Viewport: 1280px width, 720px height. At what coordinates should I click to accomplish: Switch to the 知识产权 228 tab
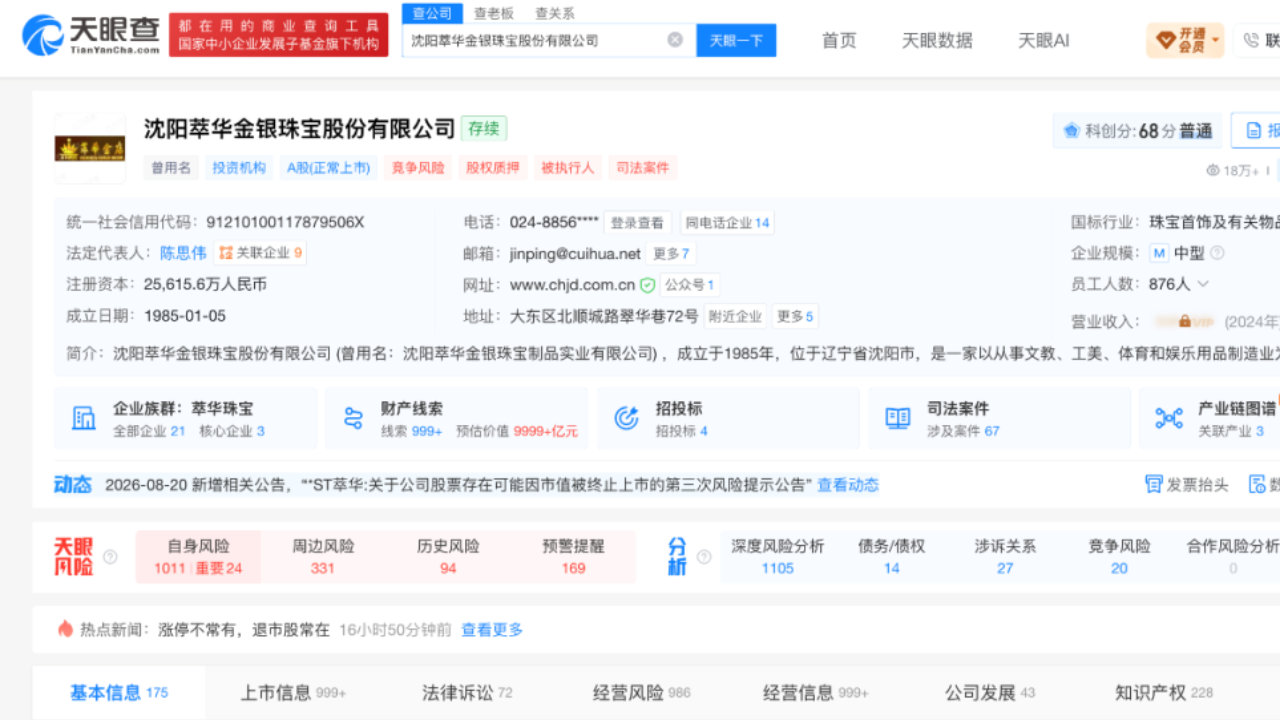click(1164, 692)
